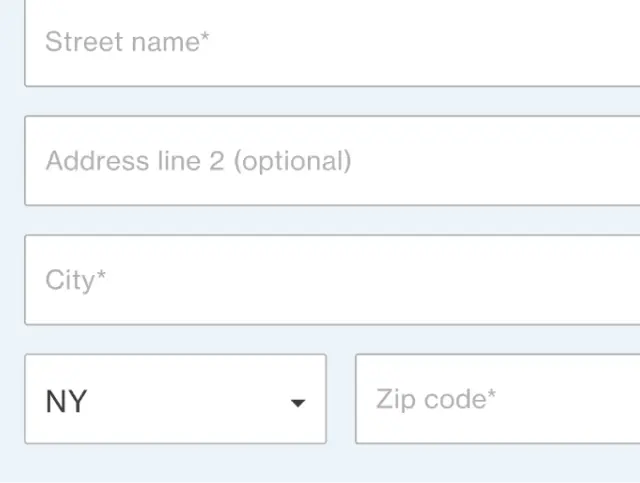Click the optional Address line 2 placeholder
640x483 pixels.
[198, 161]
